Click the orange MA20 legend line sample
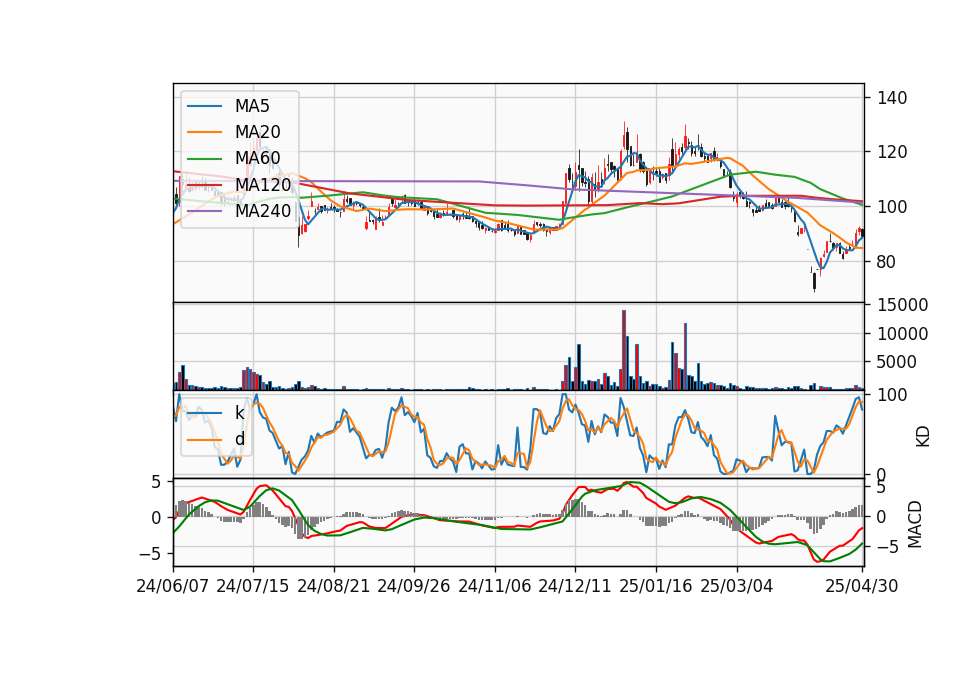Screen dimensions: 960x690 coord(204,132)
